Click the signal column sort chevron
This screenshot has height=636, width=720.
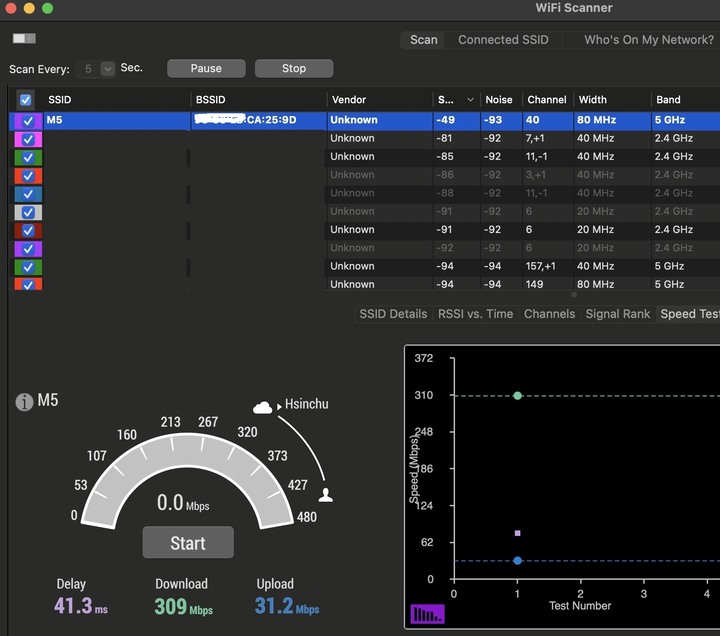(x=470, y=100)
